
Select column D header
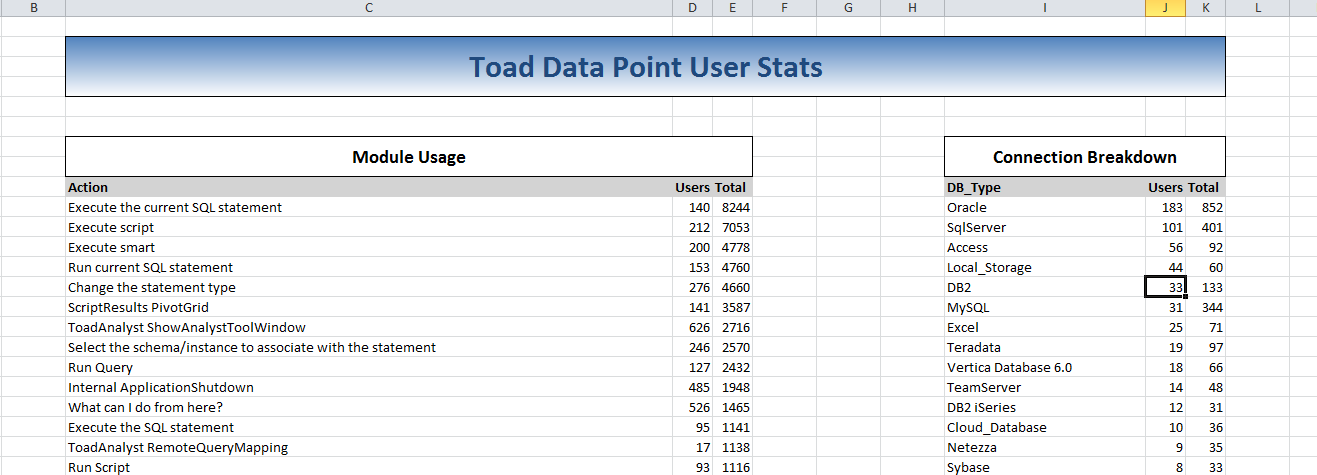point(692,8)
